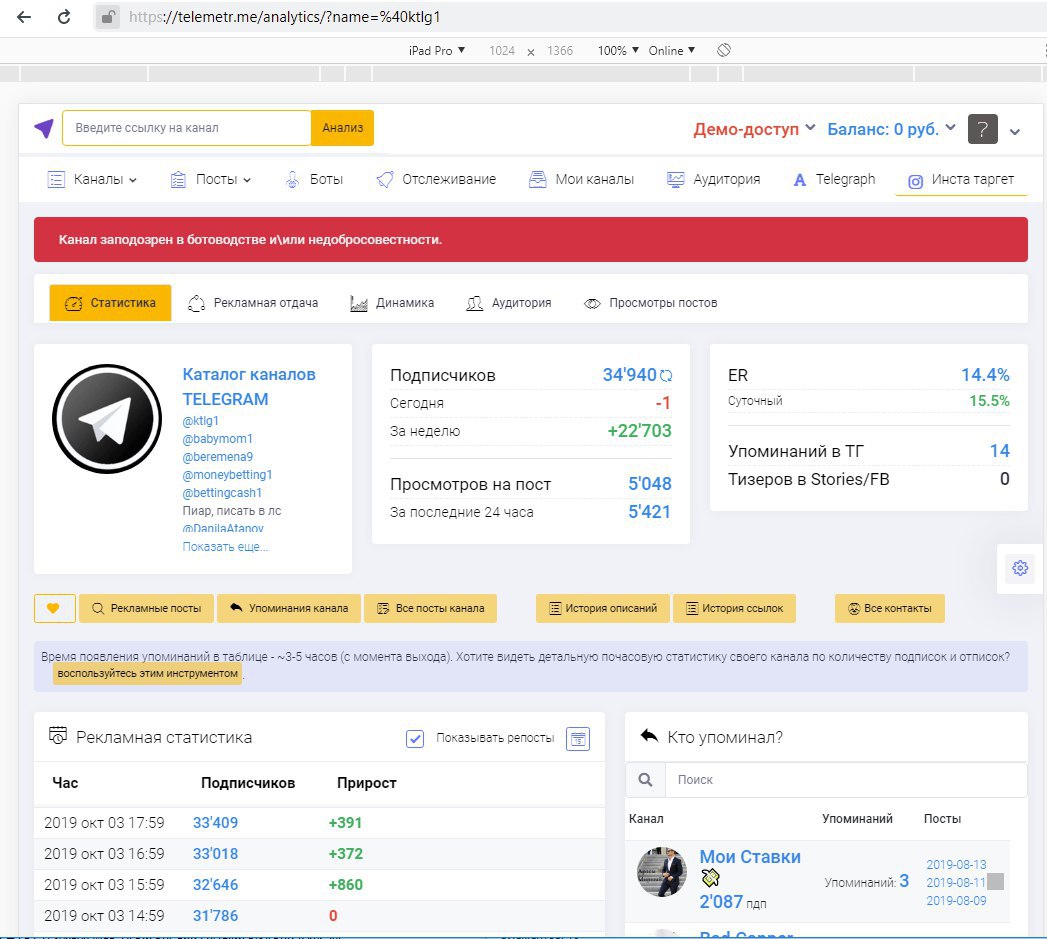Open Аудитория in the top navigation
This screenshot has width=1047, height=939.
coord(713,179)
